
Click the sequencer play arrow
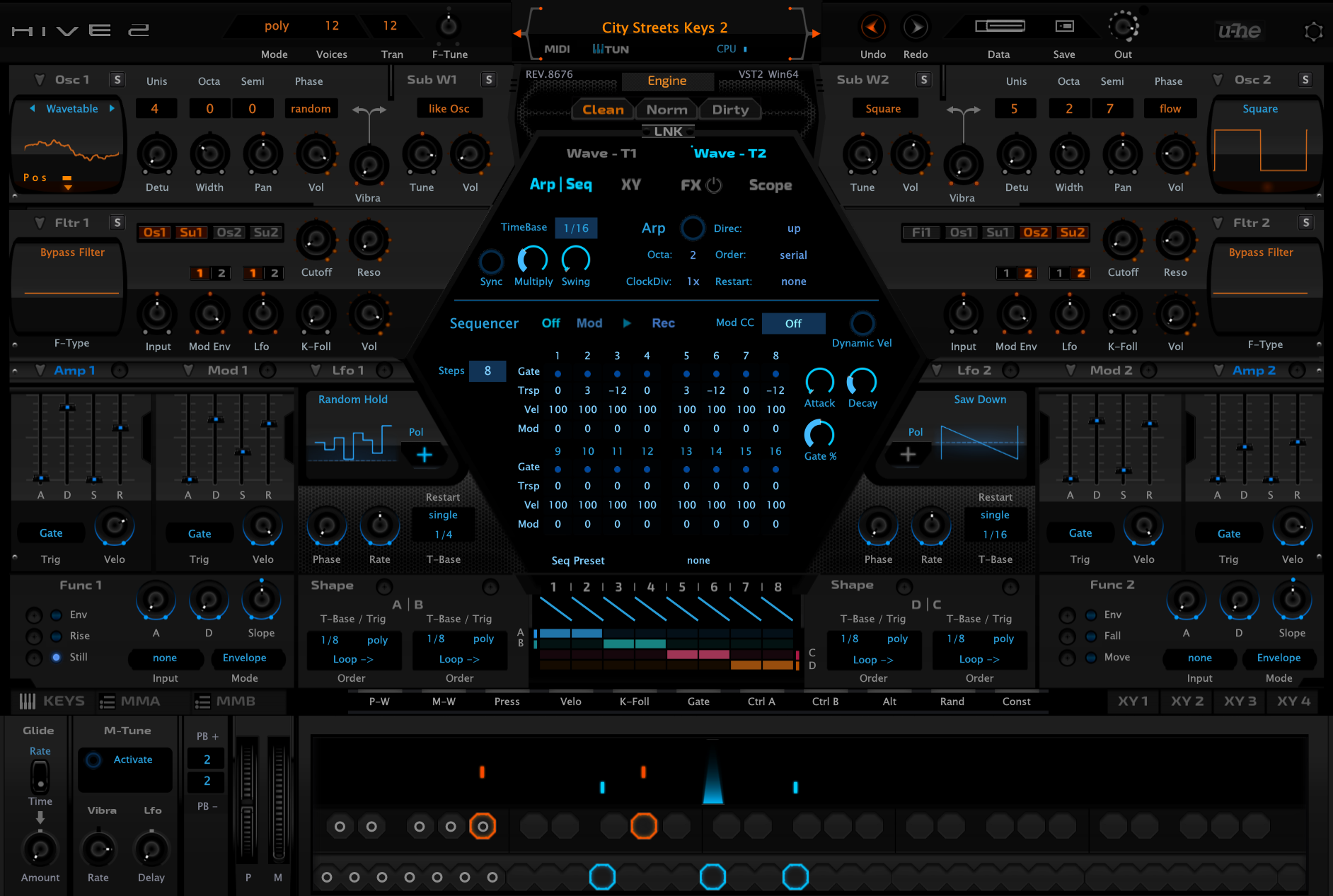tap(626, 323)
